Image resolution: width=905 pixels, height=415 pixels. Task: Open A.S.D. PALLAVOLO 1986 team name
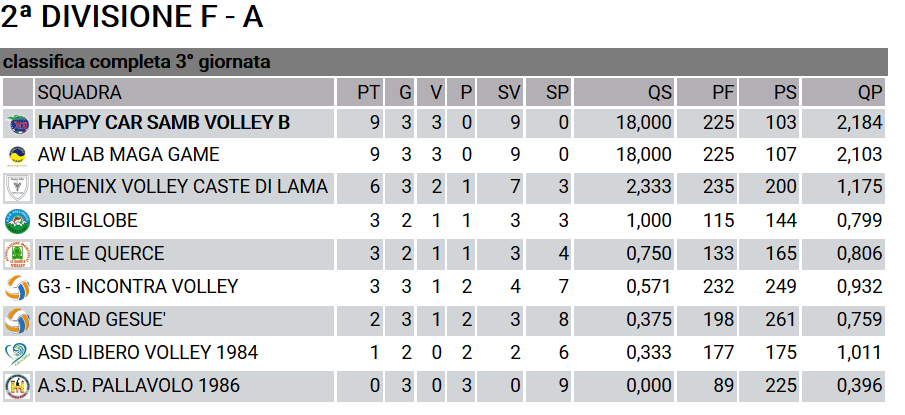139,386
